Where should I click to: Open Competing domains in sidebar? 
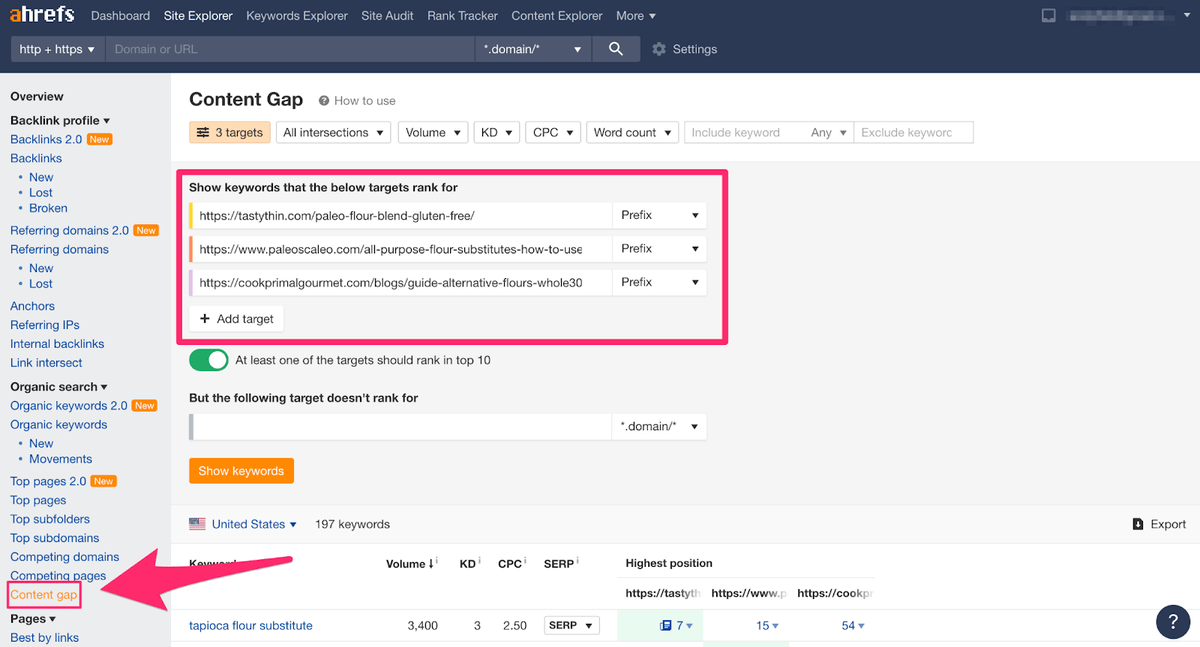tap(65, 557)
